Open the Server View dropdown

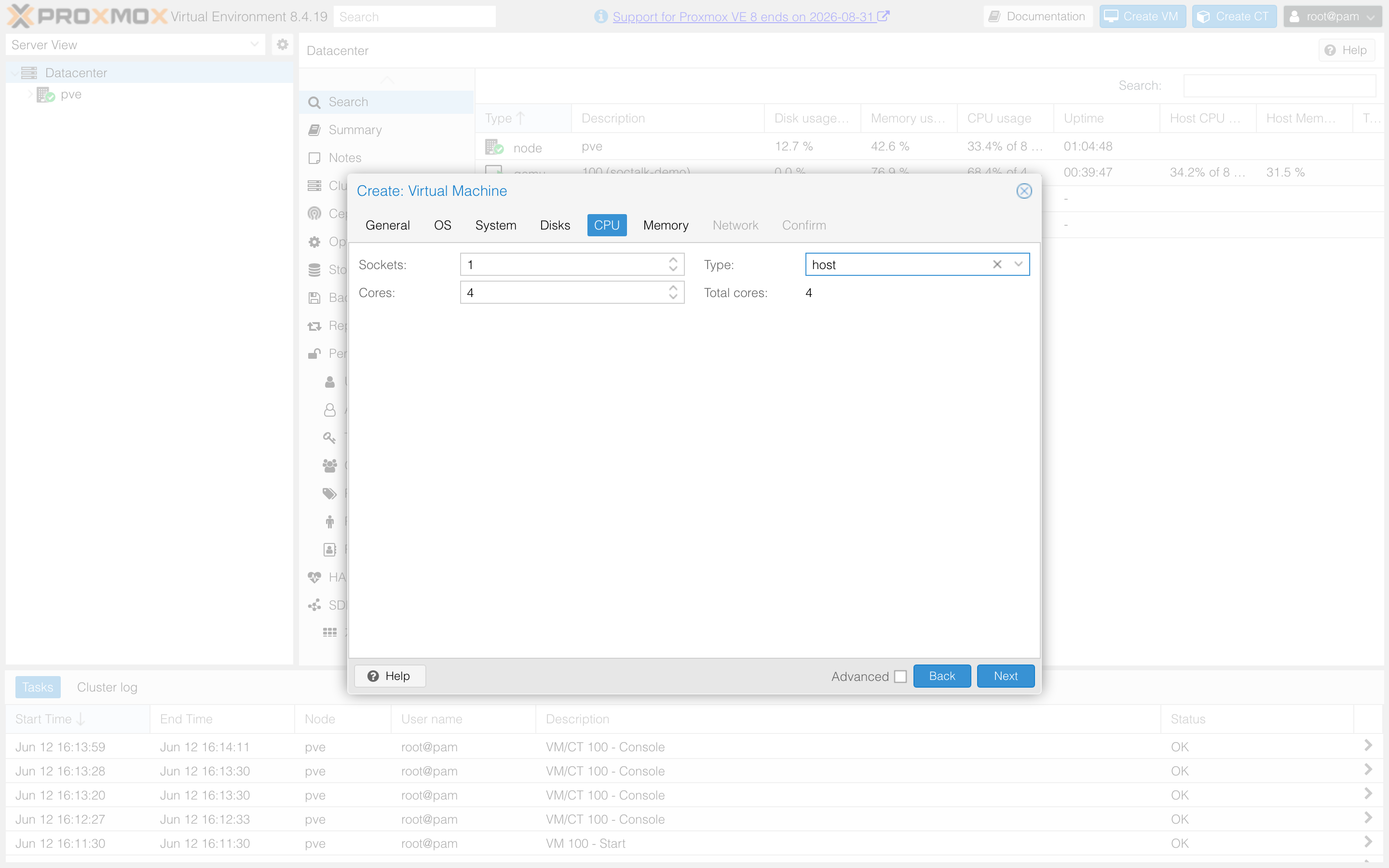pyautogui.click(x=254, y=44)
